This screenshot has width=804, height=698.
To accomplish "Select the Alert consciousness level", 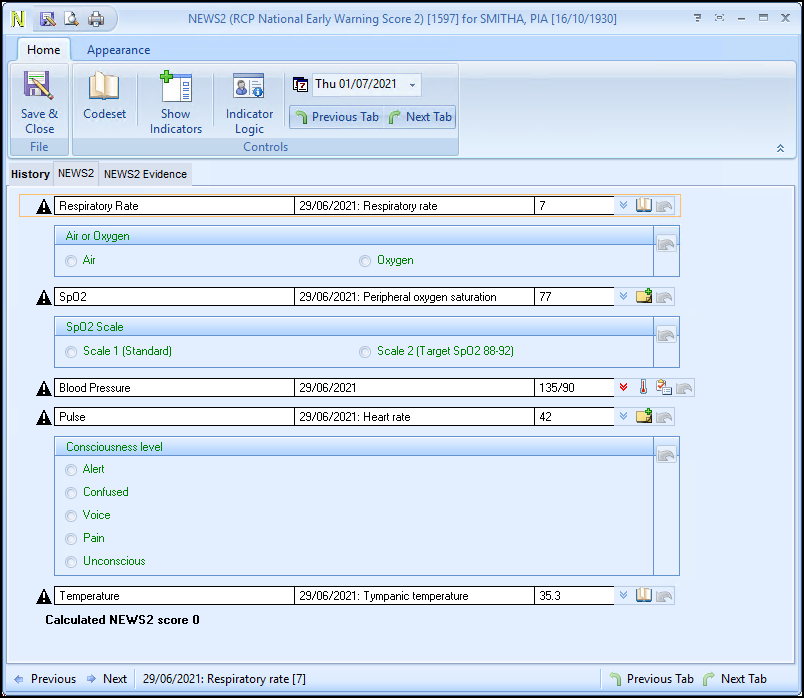I will point(71,470).
